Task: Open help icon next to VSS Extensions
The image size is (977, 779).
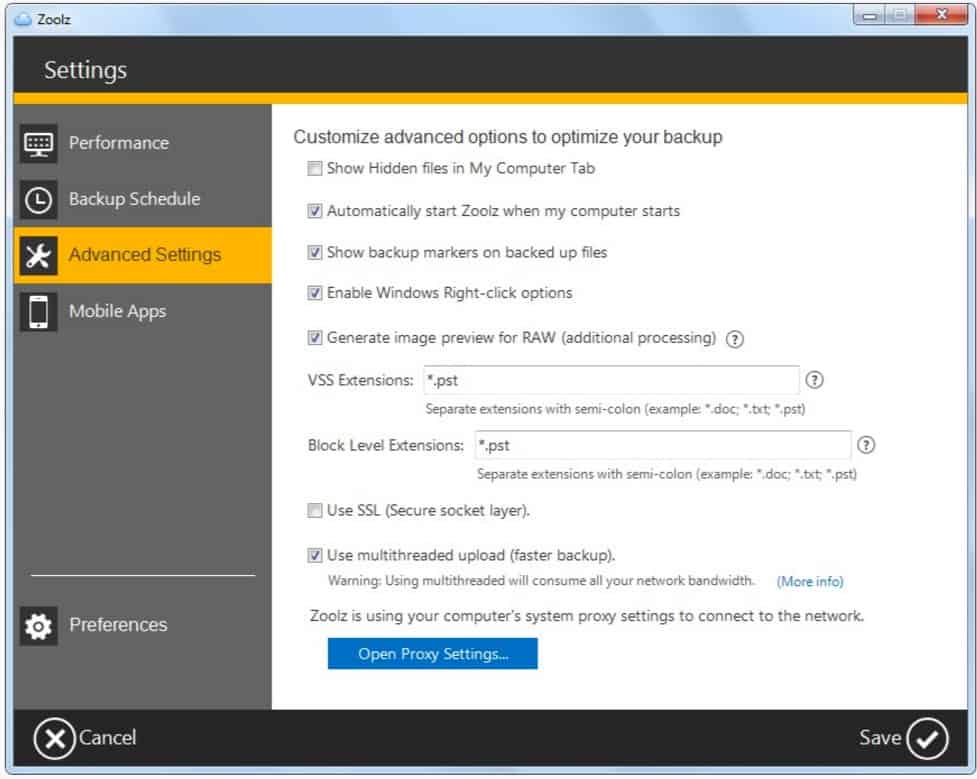Action: 814,380
